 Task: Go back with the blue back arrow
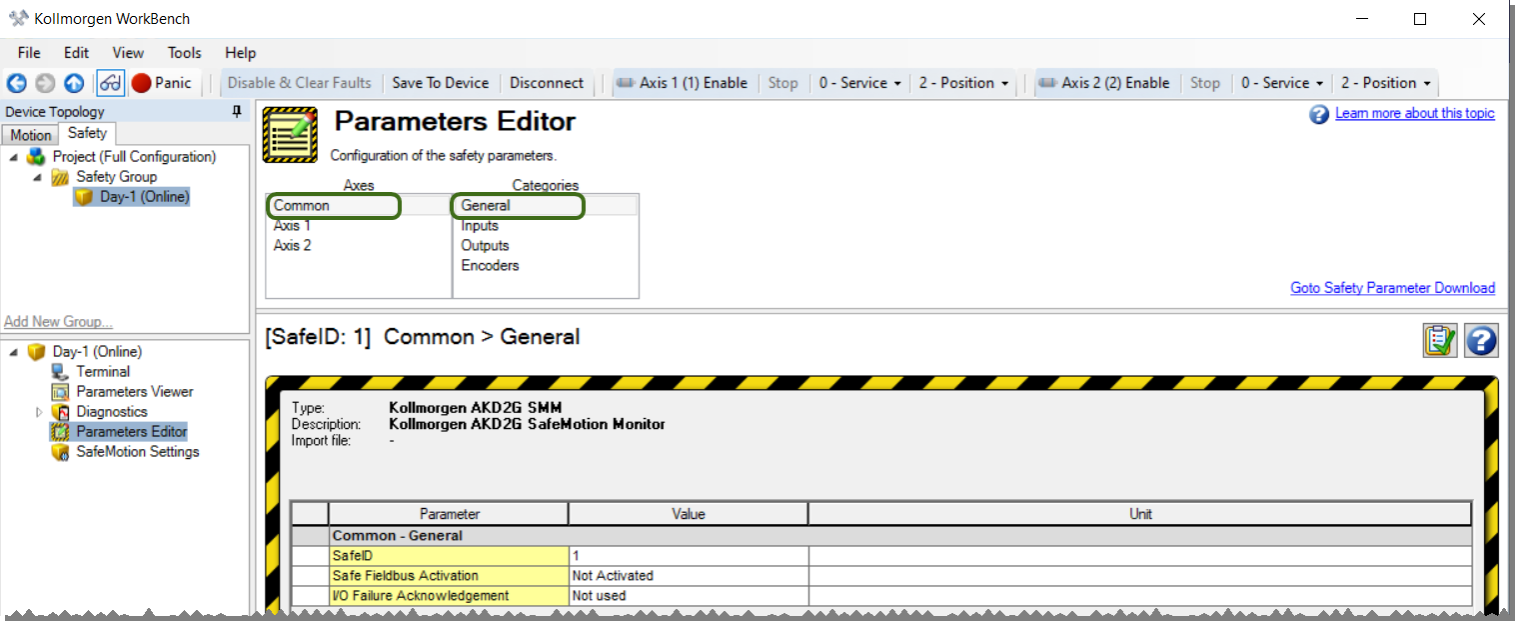pos(16,83)
